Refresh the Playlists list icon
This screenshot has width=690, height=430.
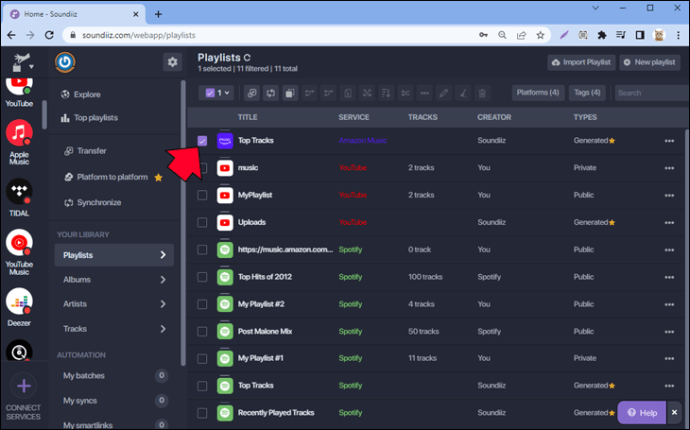247,58
